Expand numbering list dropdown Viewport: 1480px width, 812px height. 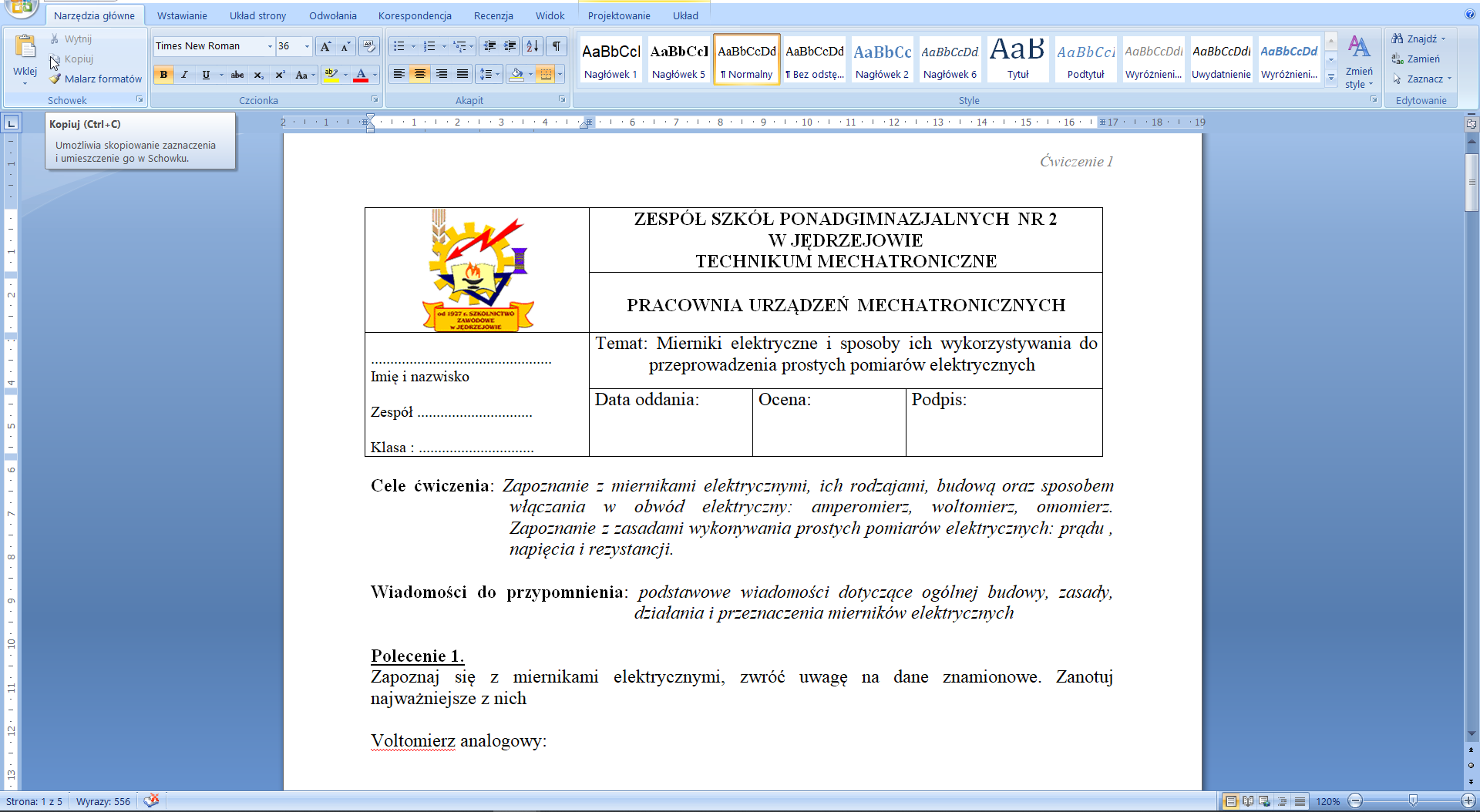pyautogui.click(x=444, y=46)
